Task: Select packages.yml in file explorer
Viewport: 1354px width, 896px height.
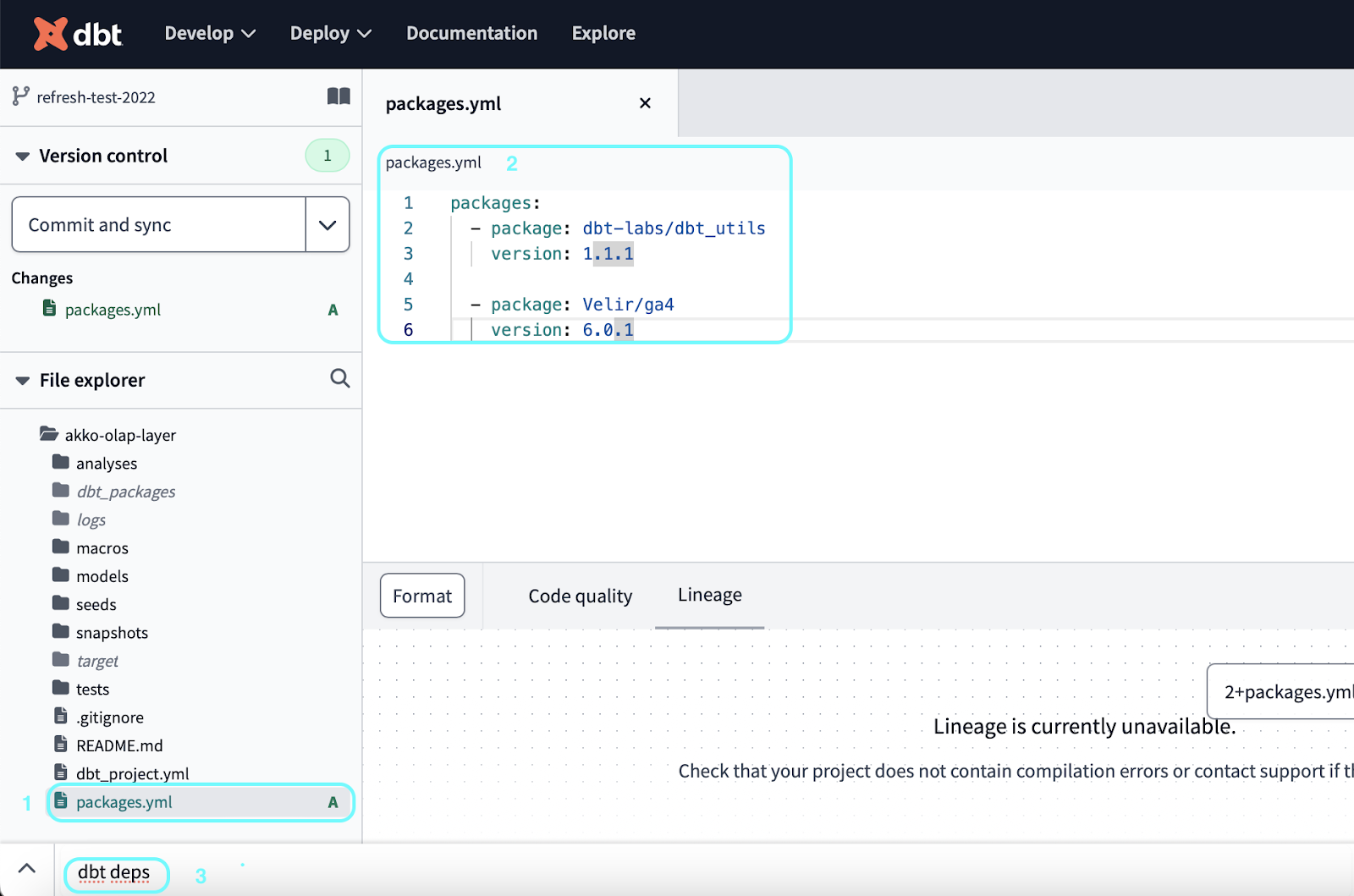Action: click(201, 802)
